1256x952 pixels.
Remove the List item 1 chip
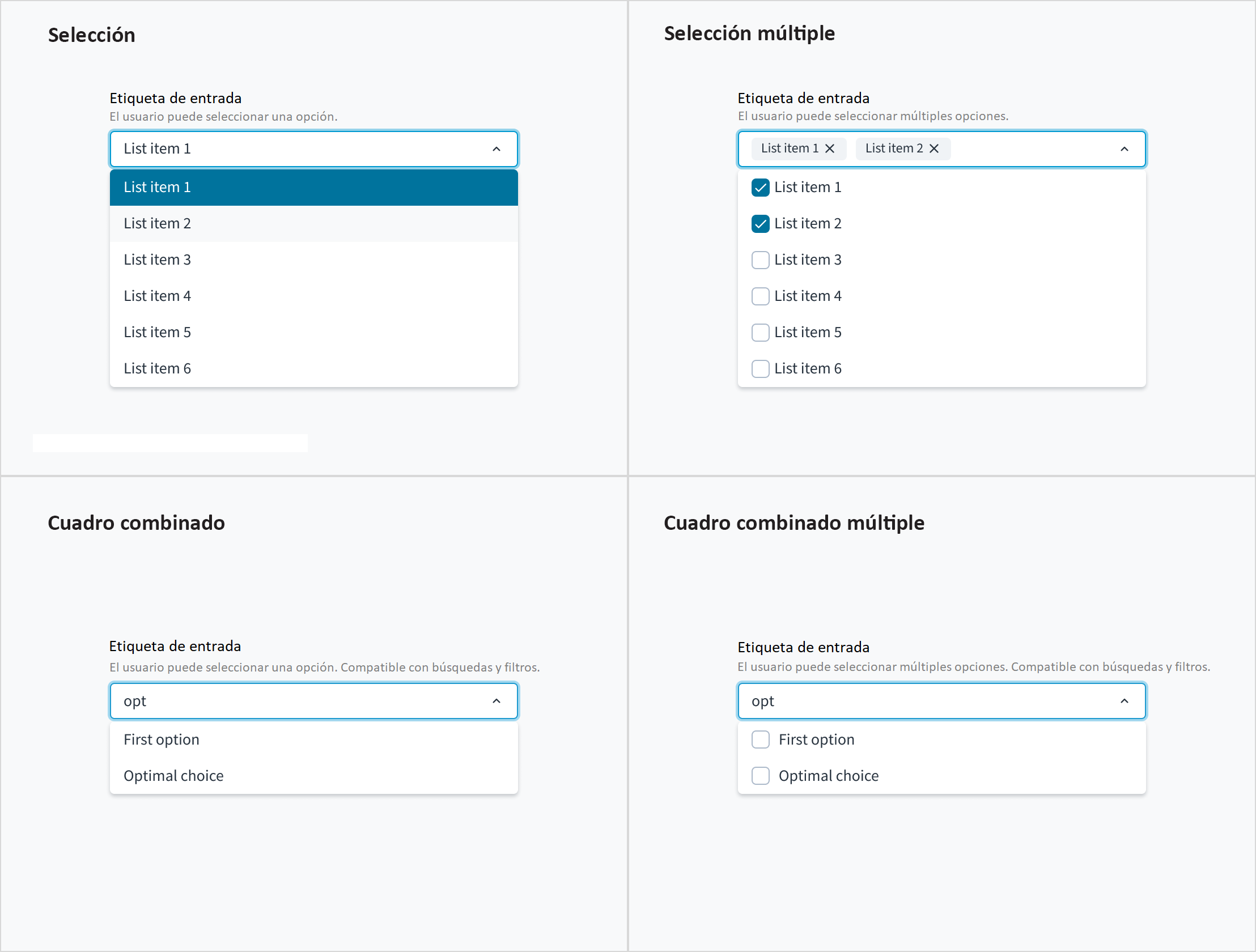coord(830,148)
